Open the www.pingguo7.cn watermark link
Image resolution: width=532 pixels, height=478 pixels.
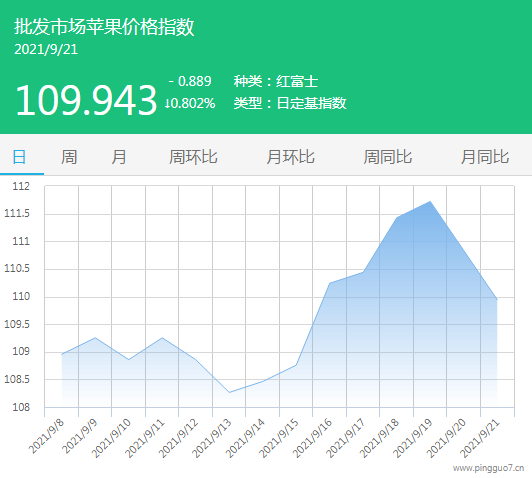pos(488,468)
